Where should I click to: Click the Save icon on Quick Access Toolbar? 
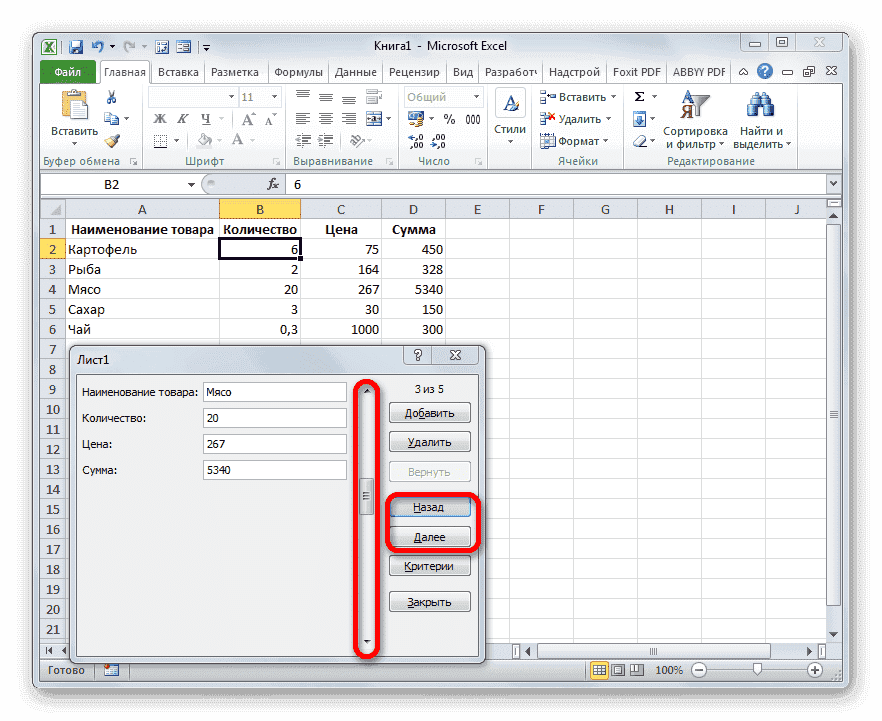tap(75, 46)
